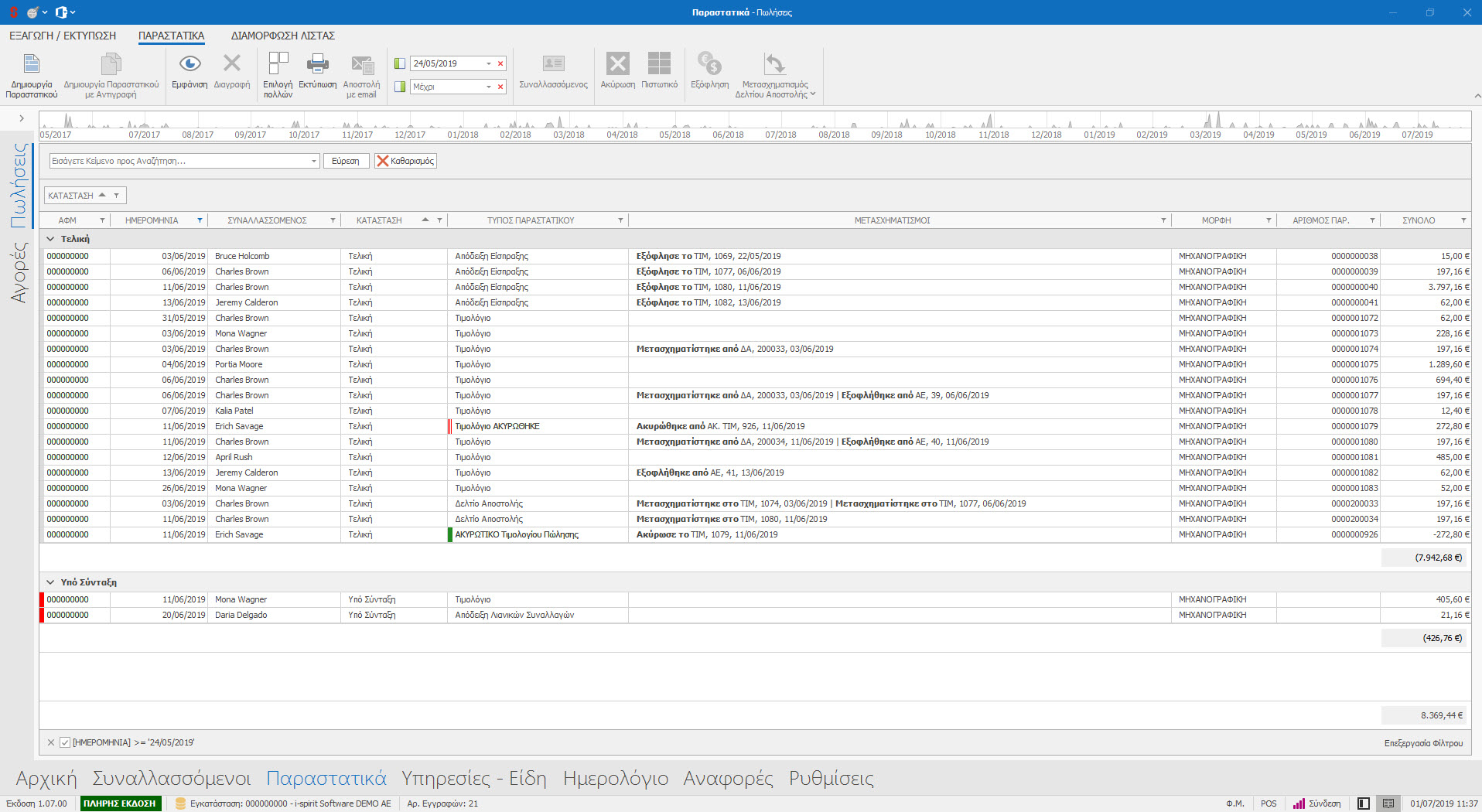Image resolution: width=1482 pixels, height=812 pixels.
Task: Click the Εξόφληση payment icon
Action: pyautogui.click(x=709, y=64)
